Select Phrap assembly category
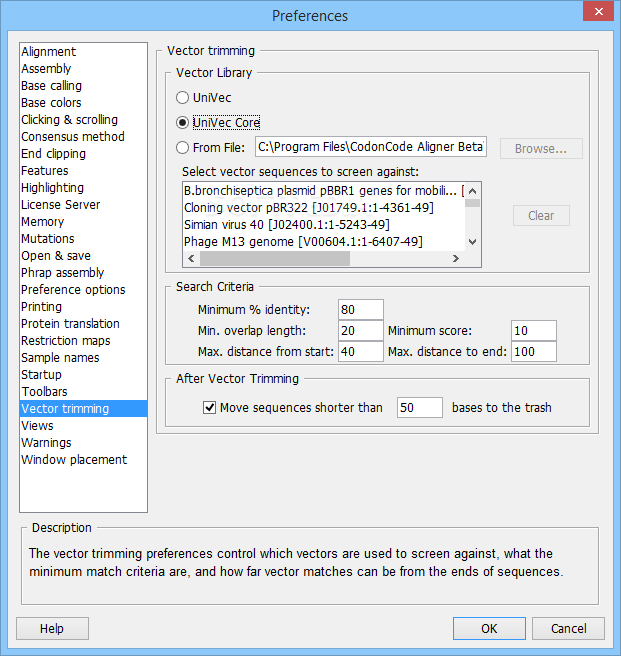 [83, 273]
